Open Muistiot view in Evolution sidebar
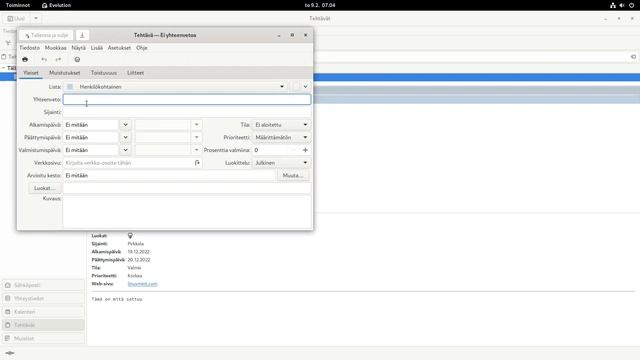This screenshot has width=640, height=360. click(x=44, y=338)
